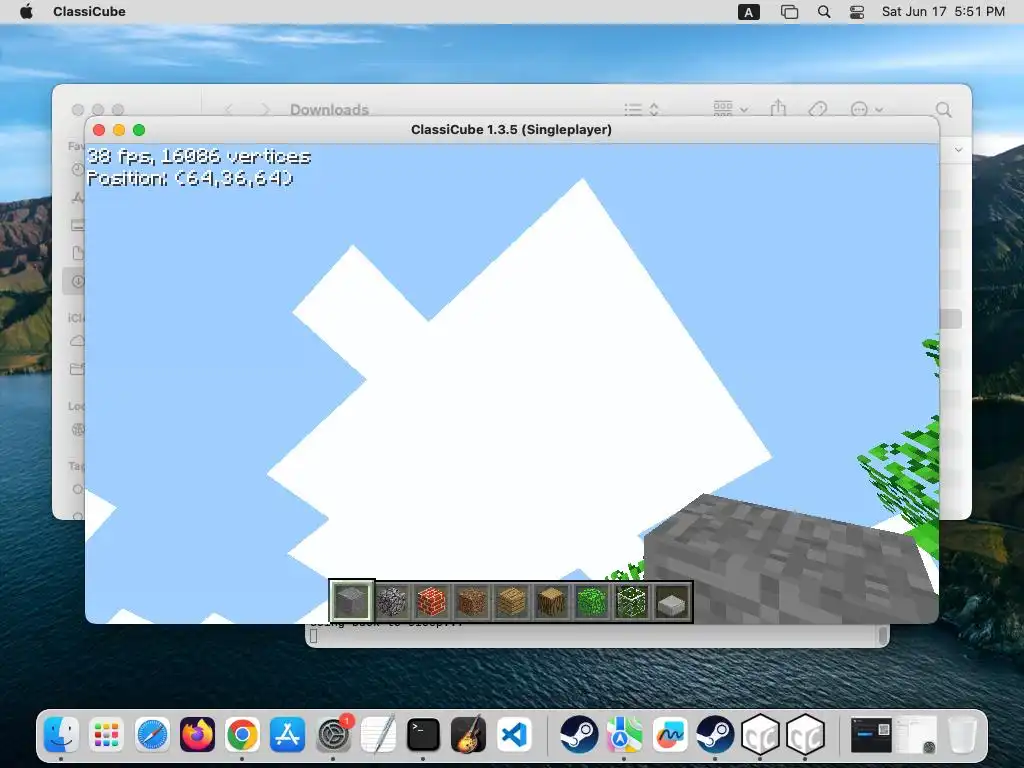1024x768 pixels.
Task: Click the Tags icon in Finder toolbar
Action: click(x=818, y=109)
